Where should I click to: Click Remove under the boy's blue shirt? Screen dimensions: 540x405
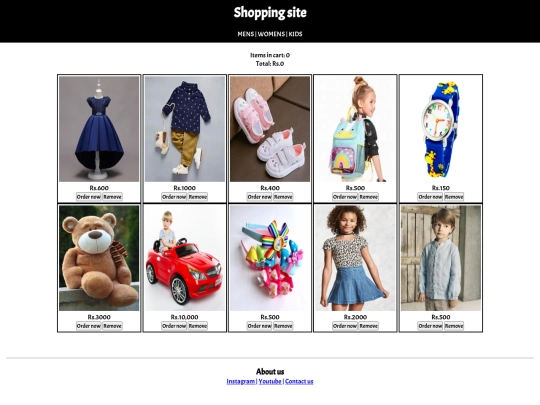[454, 326]
